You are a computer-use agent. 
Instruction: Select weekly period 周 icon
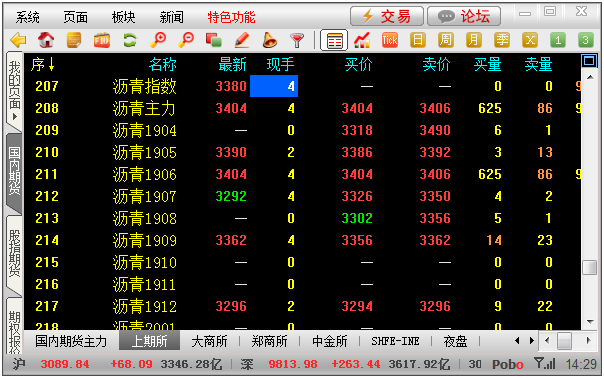[446, 40]
